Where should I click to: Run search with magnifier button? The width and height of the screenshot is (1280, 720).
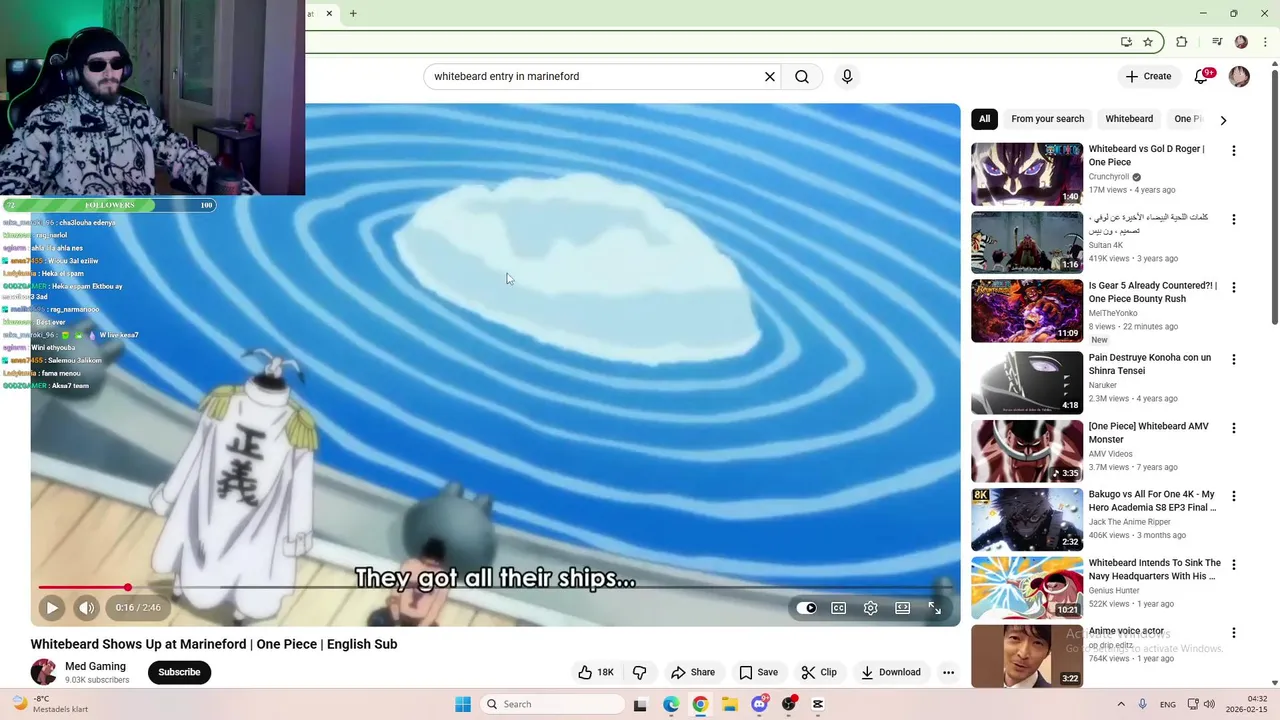[x=802, y=77]
